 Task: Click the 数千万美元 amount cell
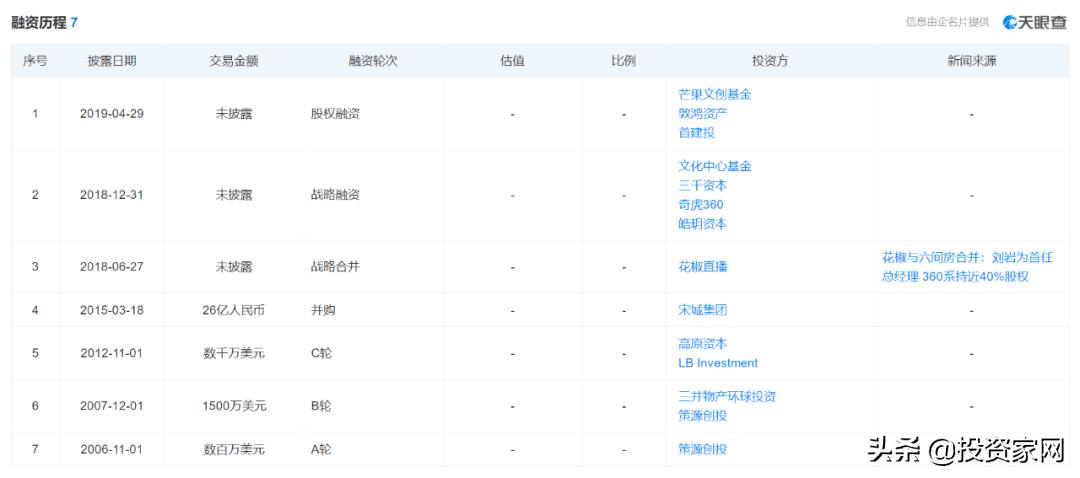coord(234,353)
